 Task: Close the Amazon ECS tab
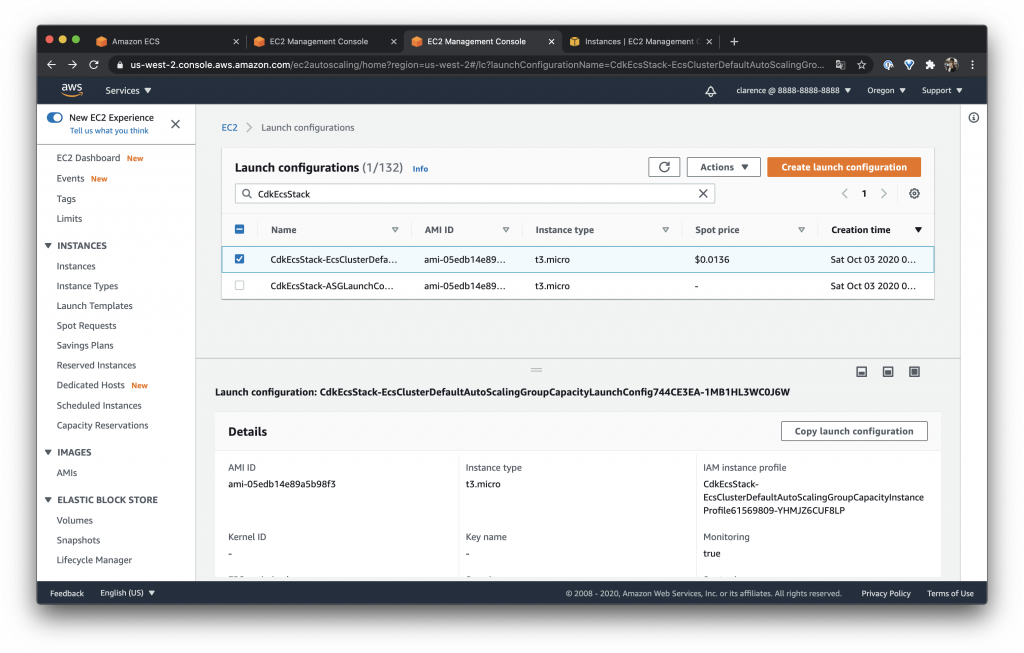click(x=236, y=41)
